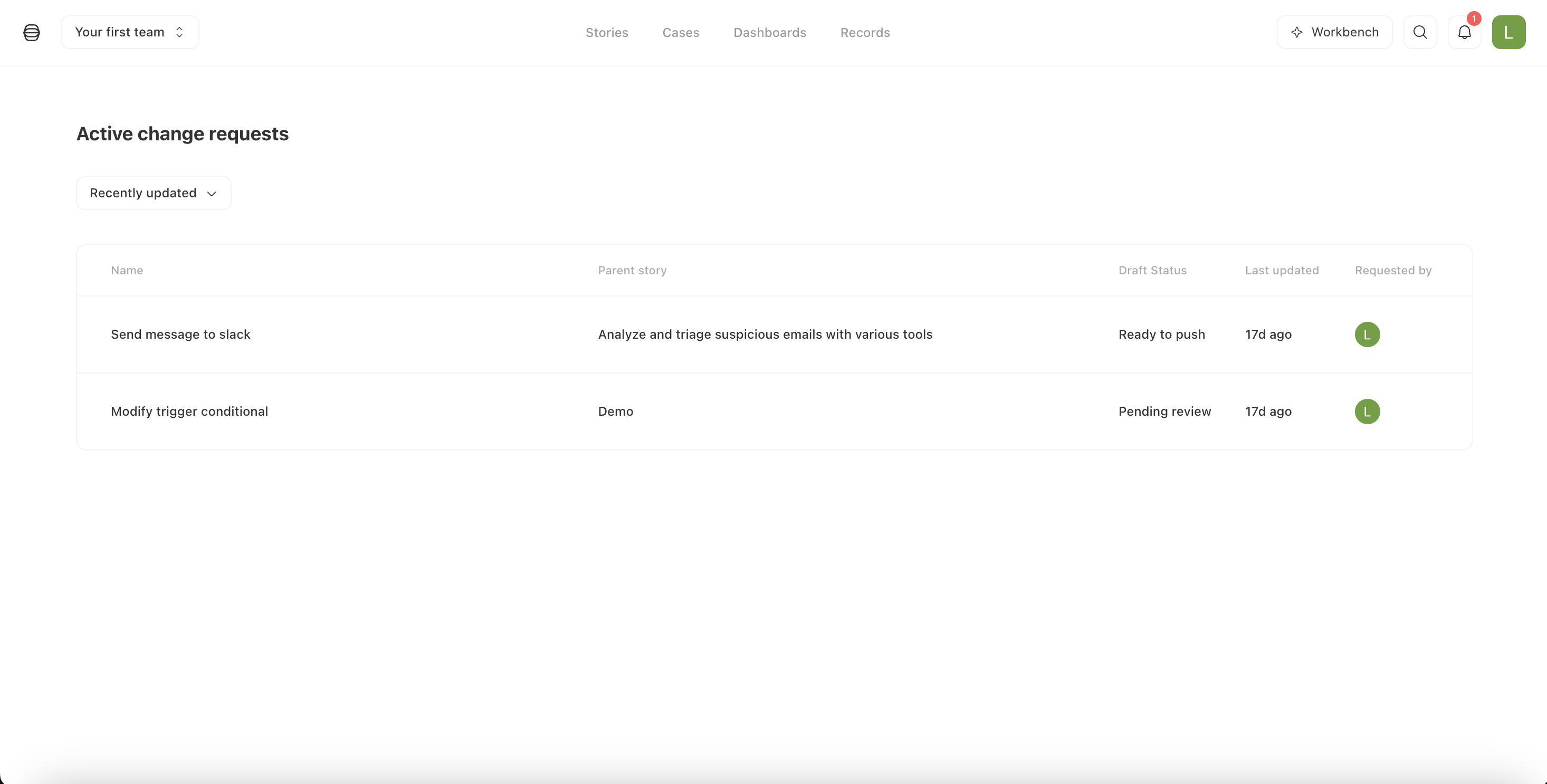
Task: Open the Send message to slack request
Action: tap(180, 334)
